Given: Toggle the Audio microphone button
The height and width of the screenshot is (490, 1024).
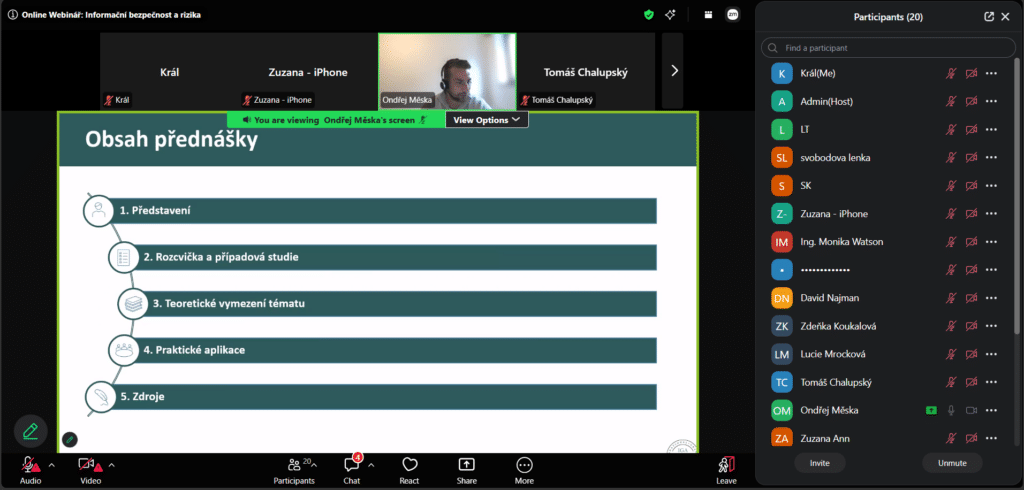Looking at the screenshot, I should (x=30, y=470).
